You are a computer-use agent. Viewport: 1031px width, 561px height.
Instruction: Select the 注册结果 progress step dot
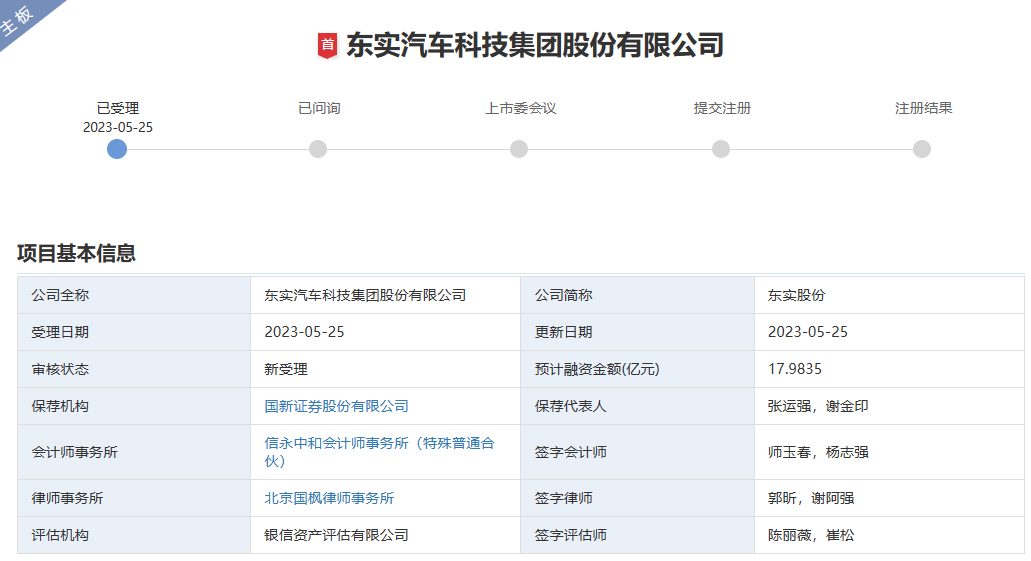coord(923,149)
